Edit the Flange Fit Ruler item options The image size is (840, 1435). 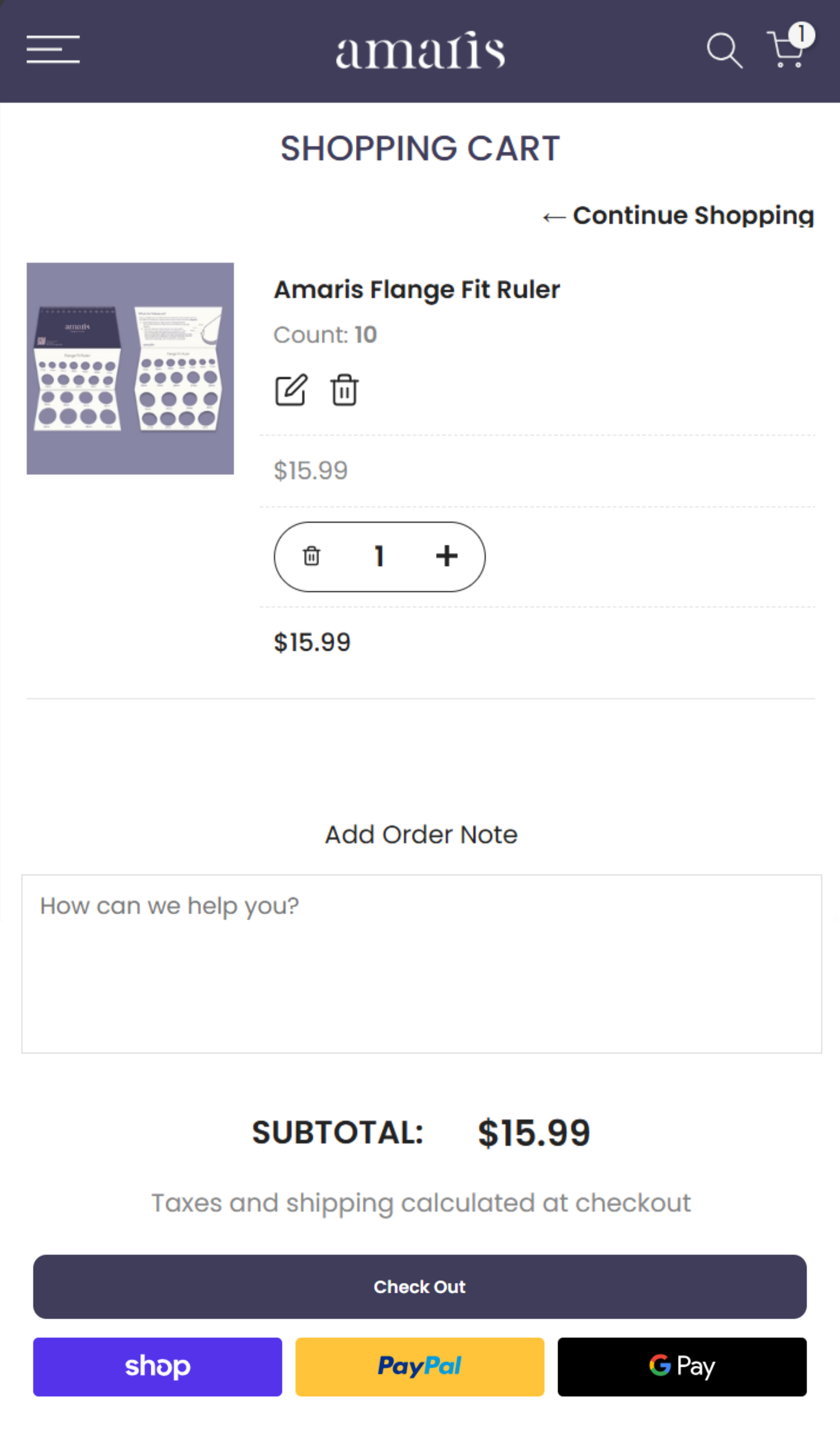(x=291, y=390)
